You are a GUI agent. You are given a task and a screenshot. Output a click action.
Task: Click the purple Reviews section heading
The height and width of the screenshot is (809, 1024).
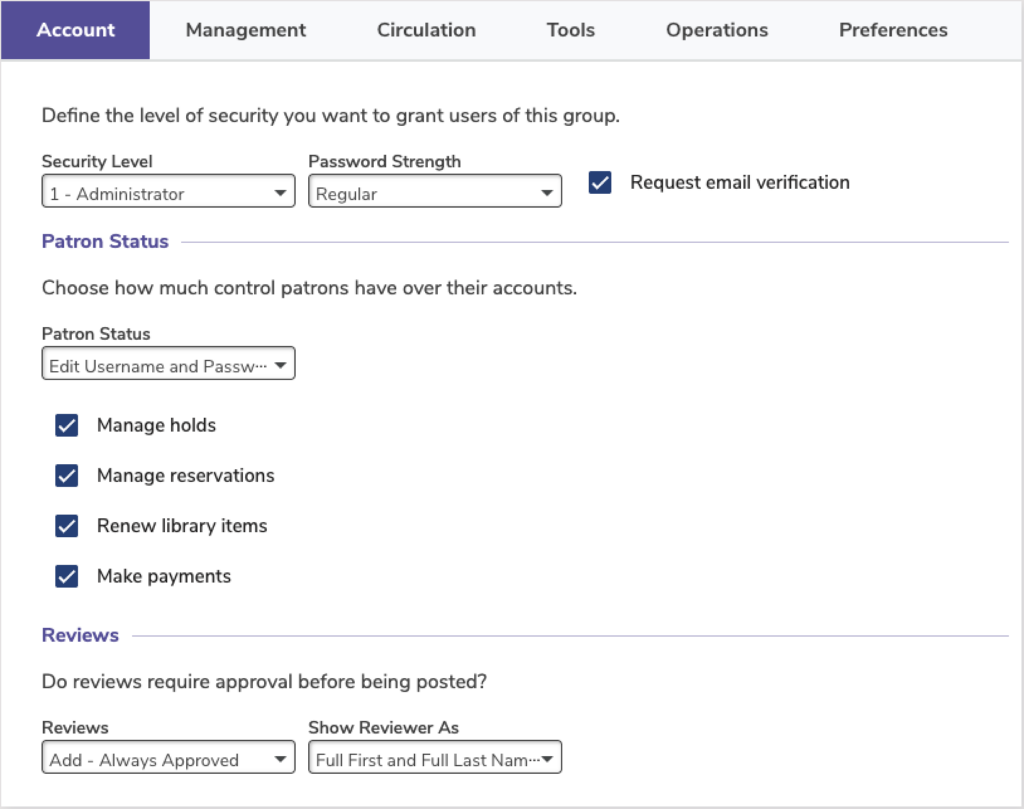point(80,635)
